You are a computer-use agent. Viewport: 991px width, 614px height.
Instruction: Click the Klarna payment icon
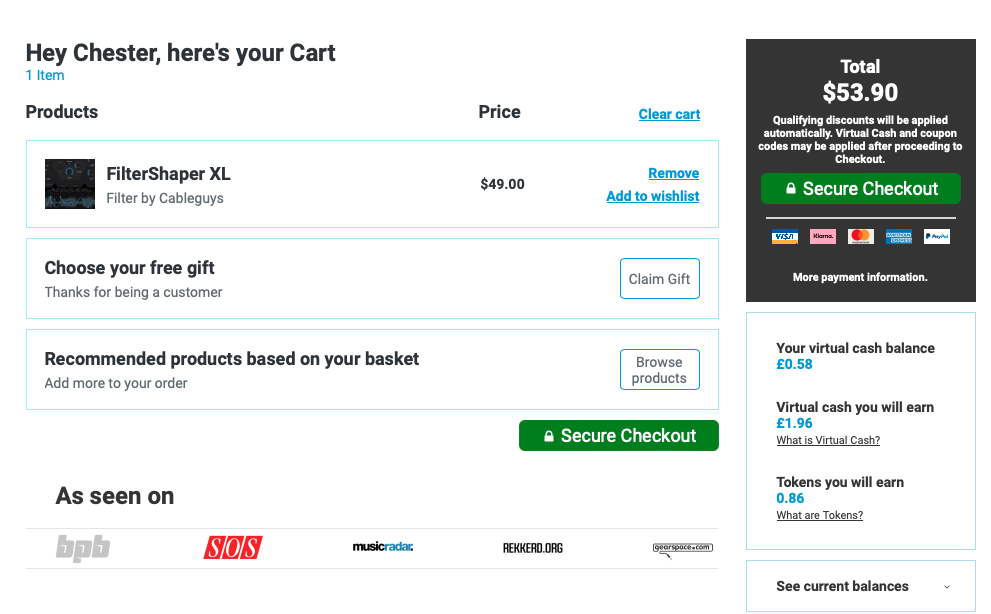822,236
